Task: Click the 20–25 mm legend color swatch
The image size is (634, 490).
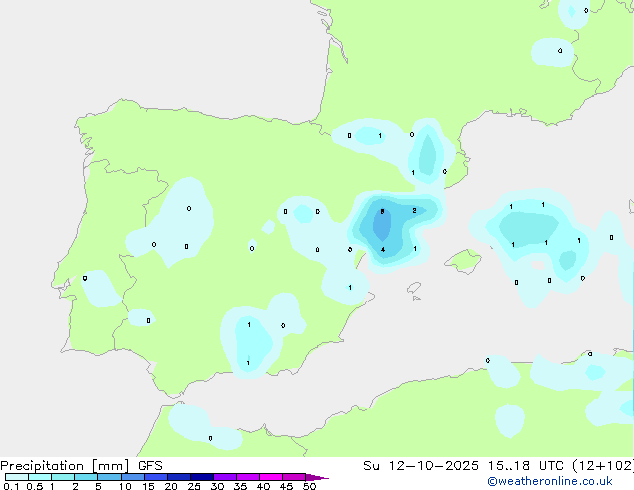Action: [179, 477]
